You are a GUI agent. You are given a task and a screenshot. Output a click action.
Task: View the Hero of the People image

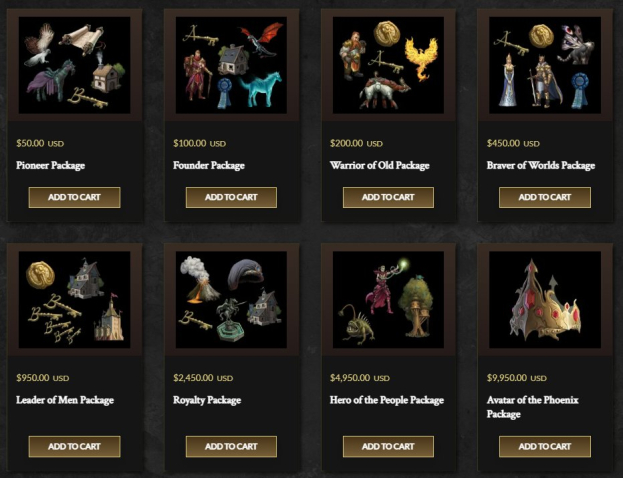tap(388, 300)
